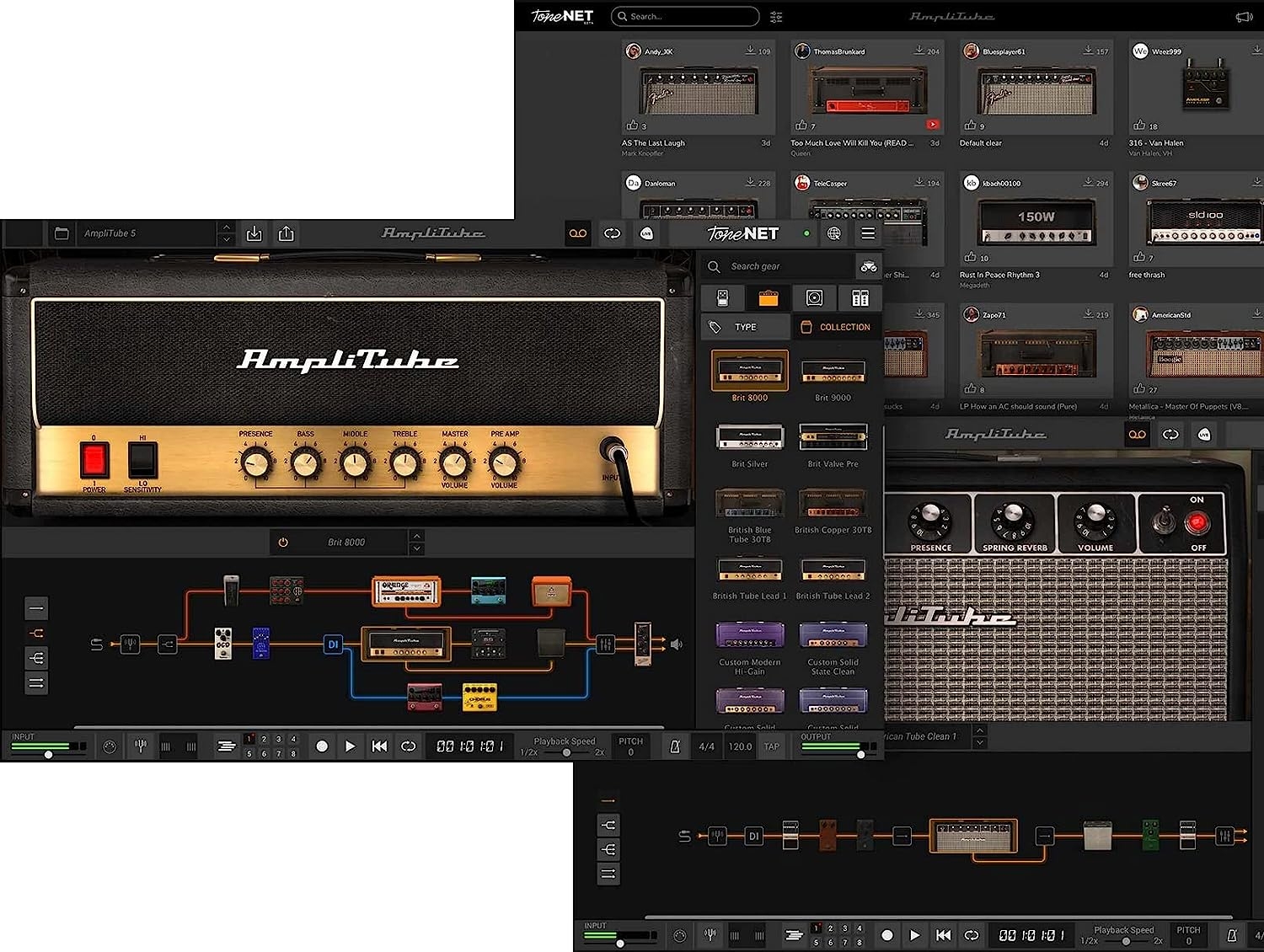Click the TAP tempo button
Viewport: 1264px width, 952px height.
point(771,746)
